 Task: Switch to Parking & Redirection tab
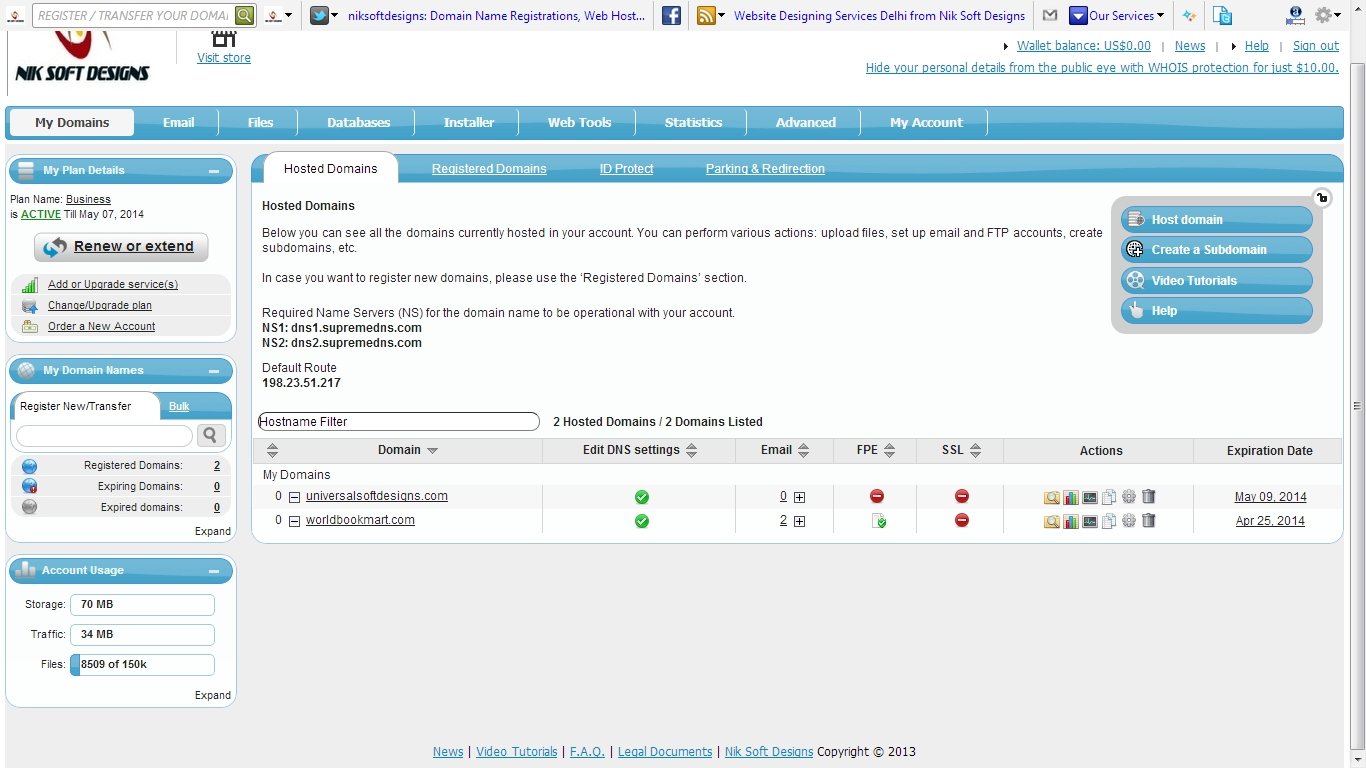point(765,169)
